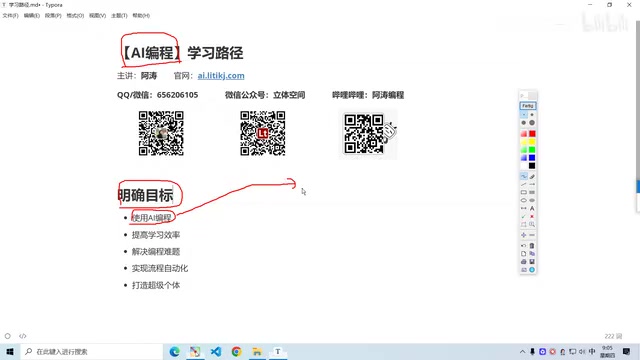
Task: Open the notification center icon
Action: pyautogui.click(x=627, y=351)
